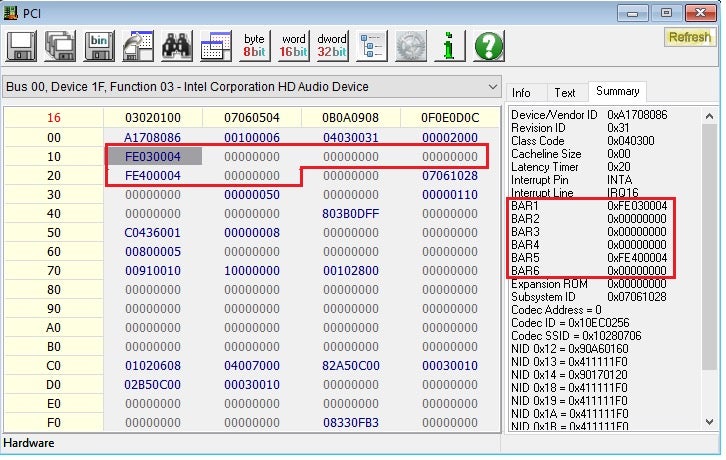Click the tree list options icon
726x460 pixels.
pyautogui.click(x=372, y=46)
